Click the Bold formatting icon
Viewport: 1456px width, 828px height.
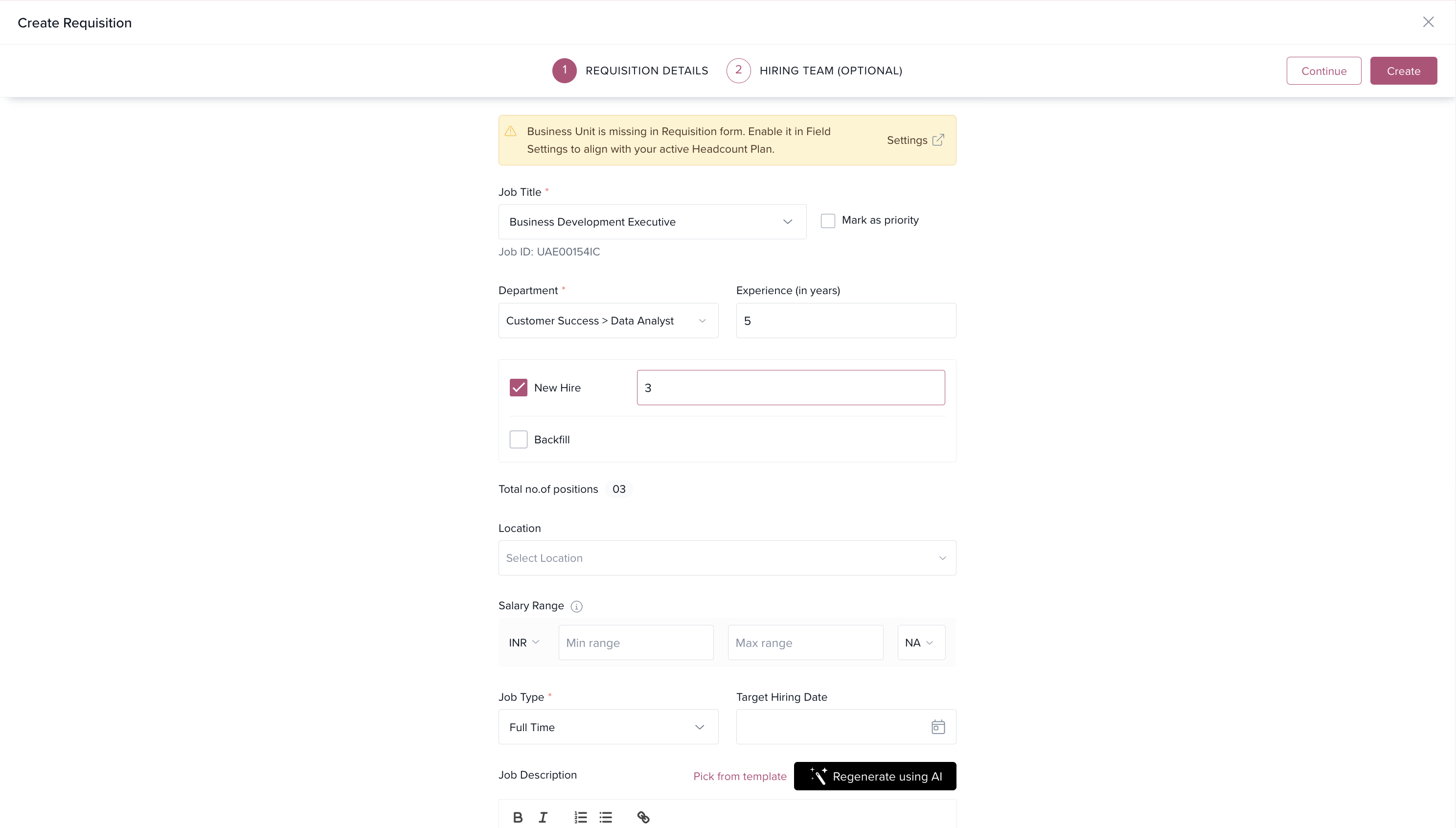pyautogui.click(x=517, y=817)
